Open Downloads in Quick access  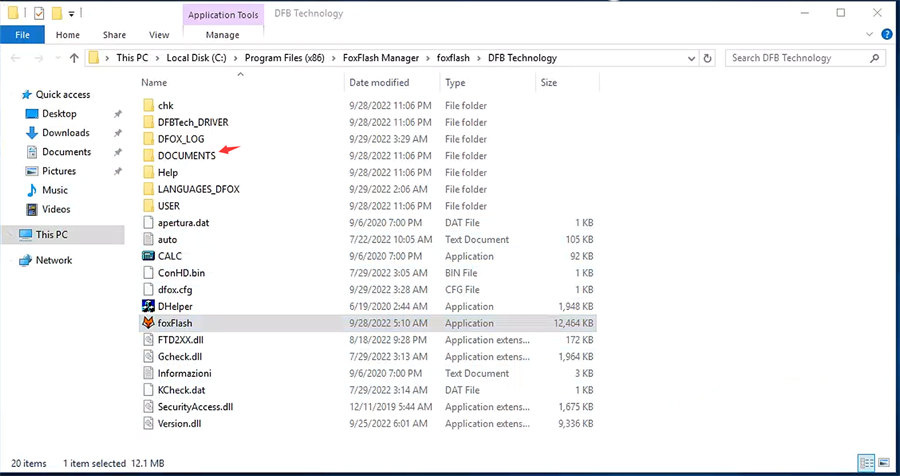click(65, 133)
